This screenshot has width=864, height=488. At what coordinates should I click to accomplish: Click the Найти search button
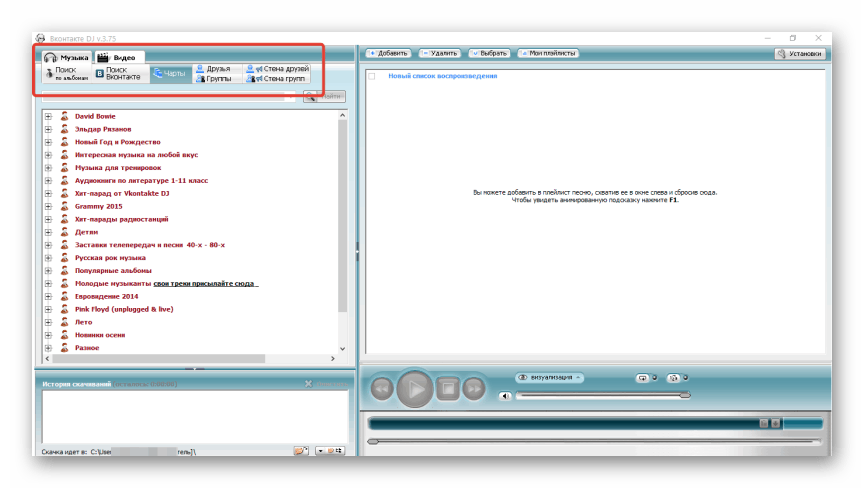click(324, 96)
